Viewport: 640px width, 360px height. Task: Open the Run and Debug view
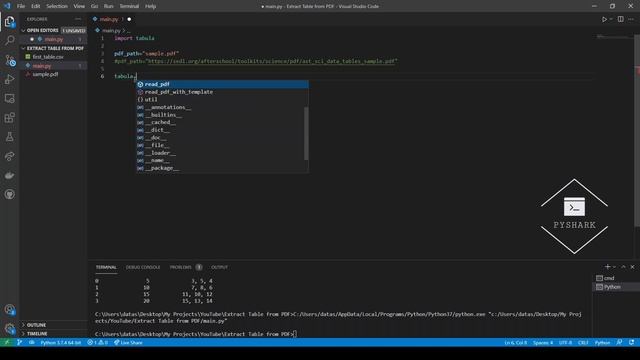click(x=9, y=79)
